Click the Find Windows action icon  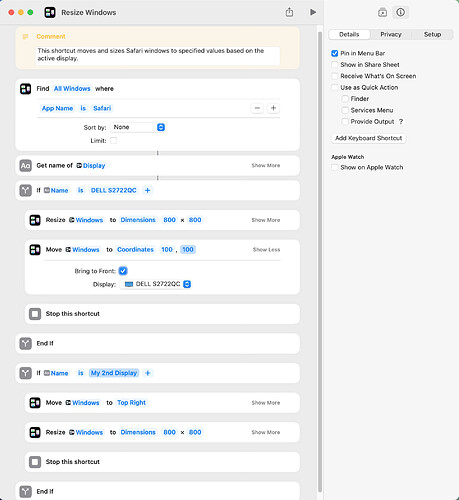pyautogui.click(x=26, y=89)
